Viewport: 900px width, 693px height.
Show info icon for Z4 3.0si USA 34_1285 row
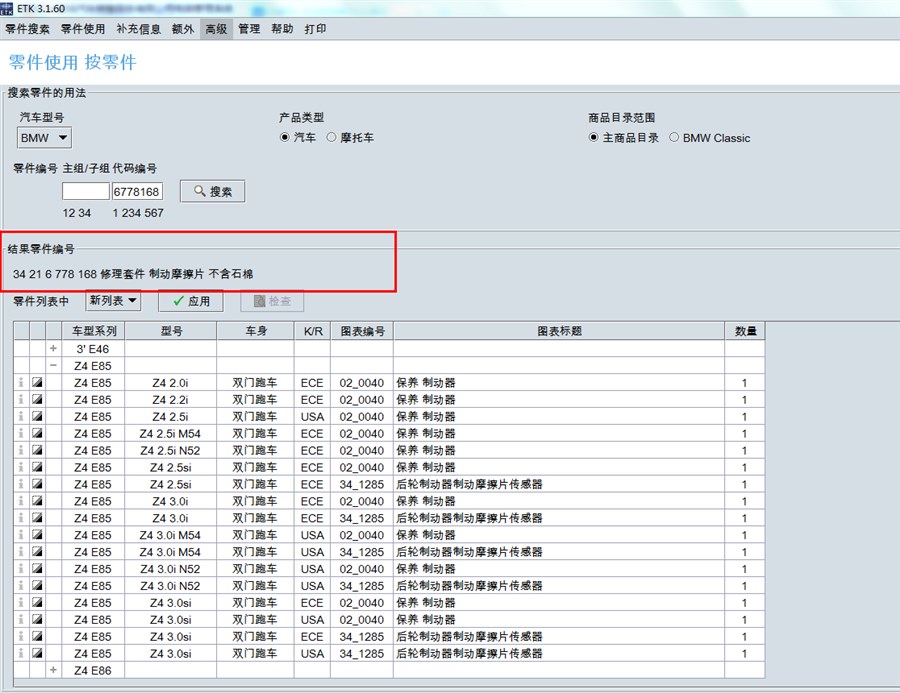[x=21, y=653]
